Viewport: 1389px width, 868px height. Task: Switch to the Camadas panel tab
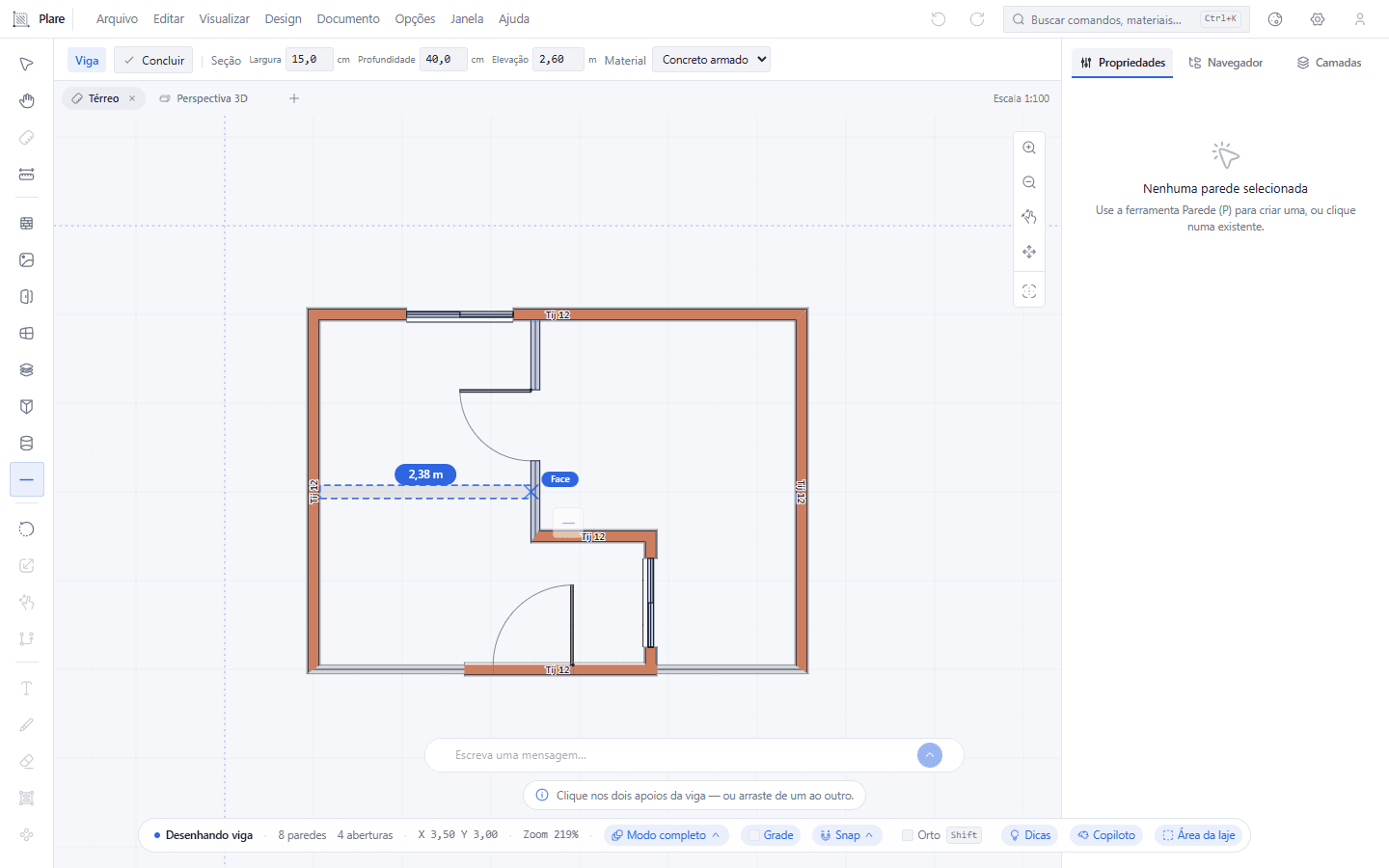click(1329, 63)
